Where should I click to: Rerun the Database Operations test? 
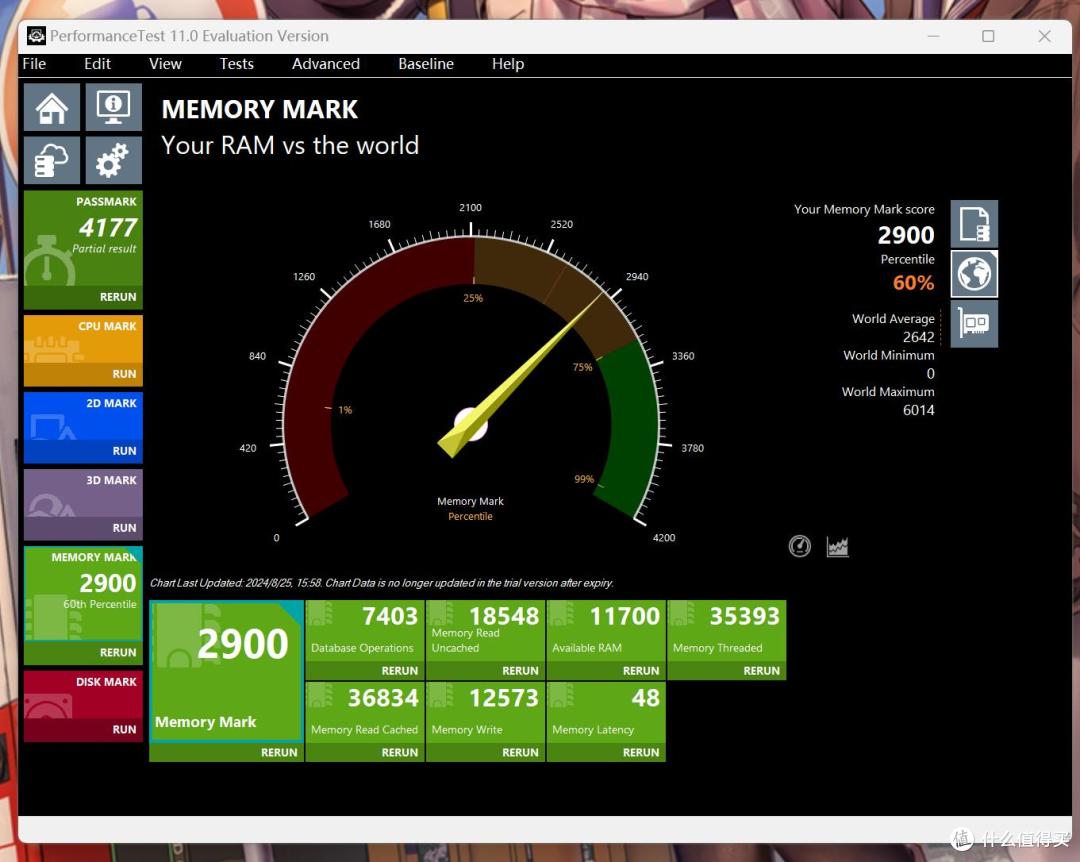point(399,671)
